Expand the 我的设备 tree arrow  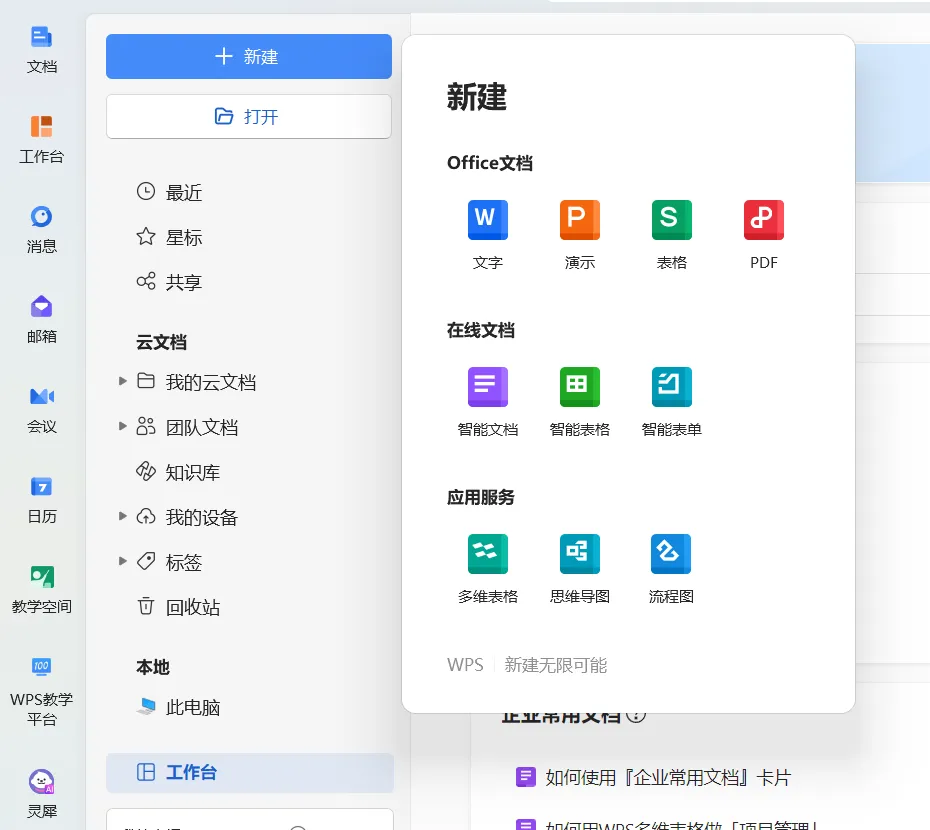(122, 516)
